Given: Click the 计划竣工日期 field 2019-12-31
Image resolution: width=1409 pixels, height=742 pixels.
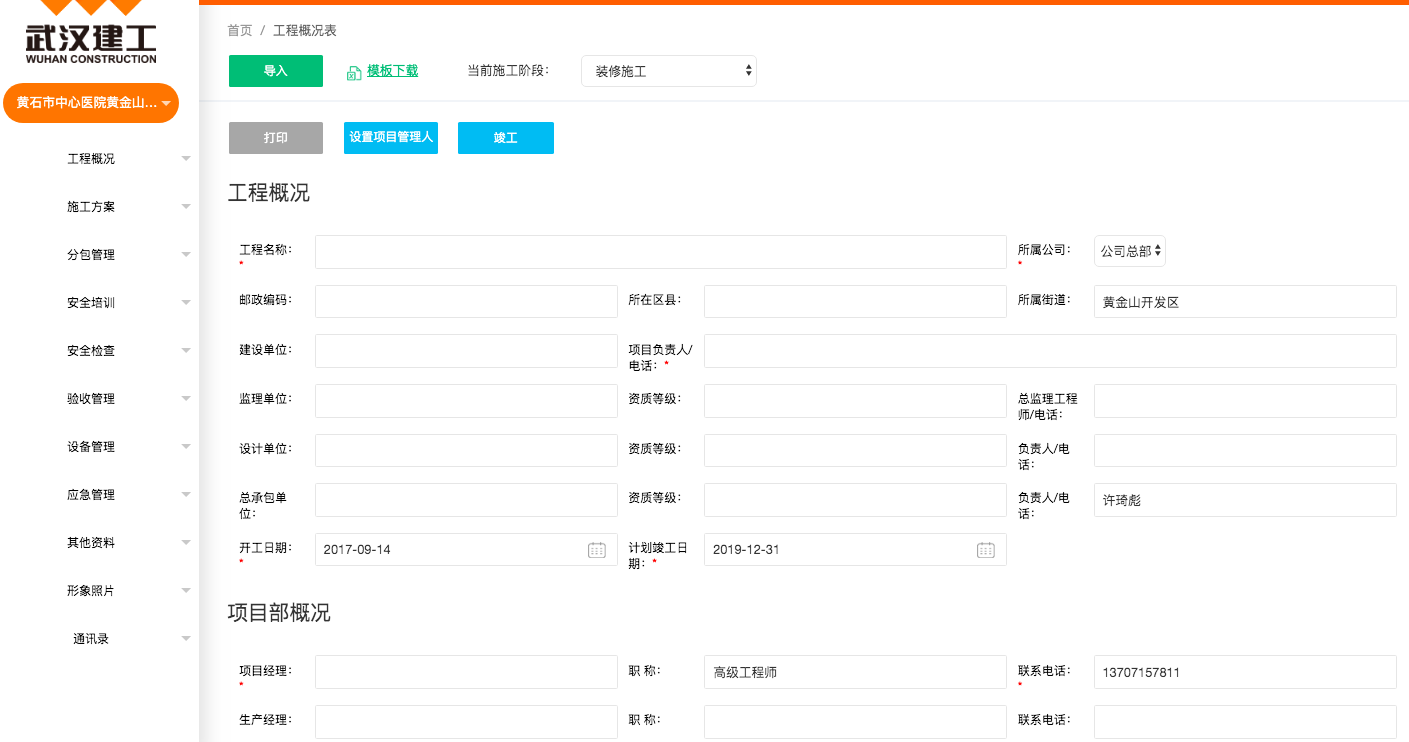Looking at the screenshot, I should click(x=855, y=550).
